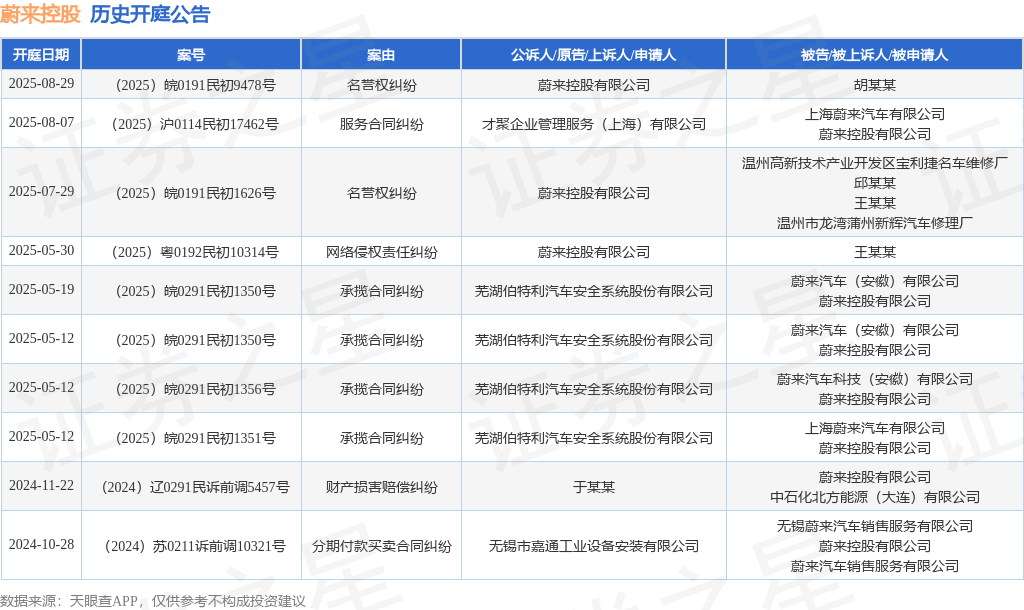1024x610 pixels.
Task: Click case number (2024)辽0291民诉前调5457号
Action: tap(195, 487)
